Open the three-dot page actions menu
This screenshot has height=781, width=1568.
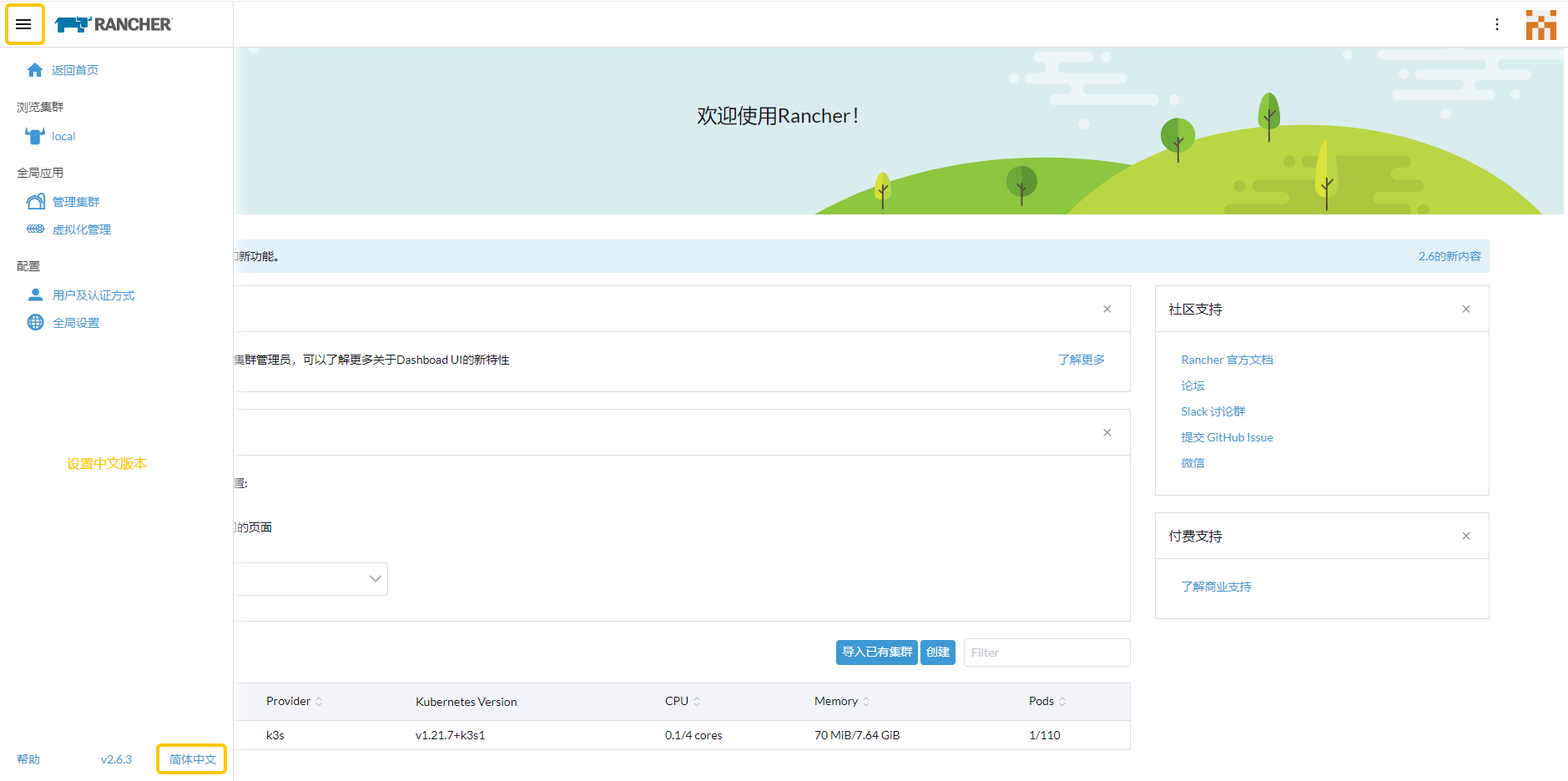1497,24
